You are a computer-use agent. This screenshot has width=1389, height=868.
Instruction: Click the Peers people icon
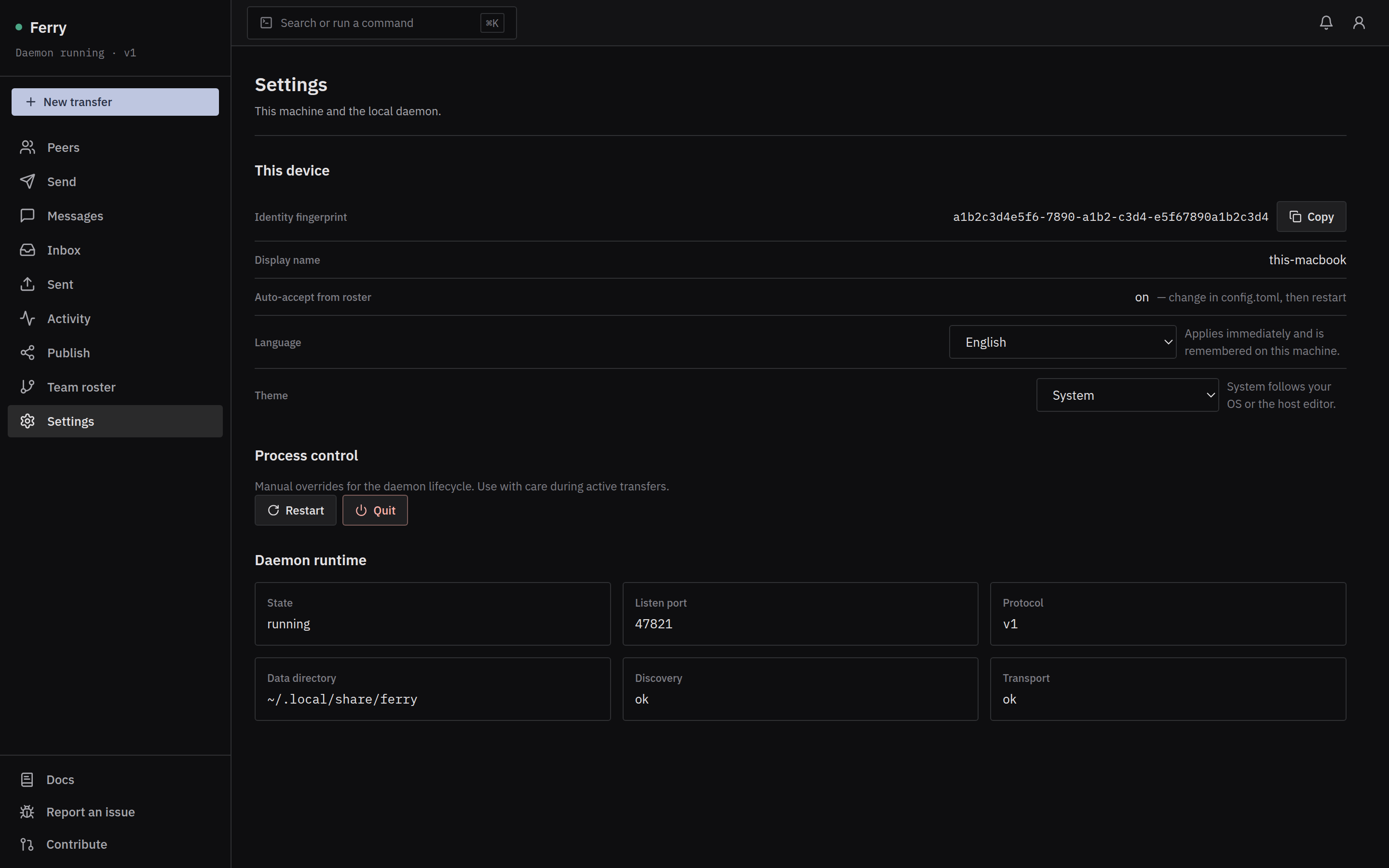[27, 148]
